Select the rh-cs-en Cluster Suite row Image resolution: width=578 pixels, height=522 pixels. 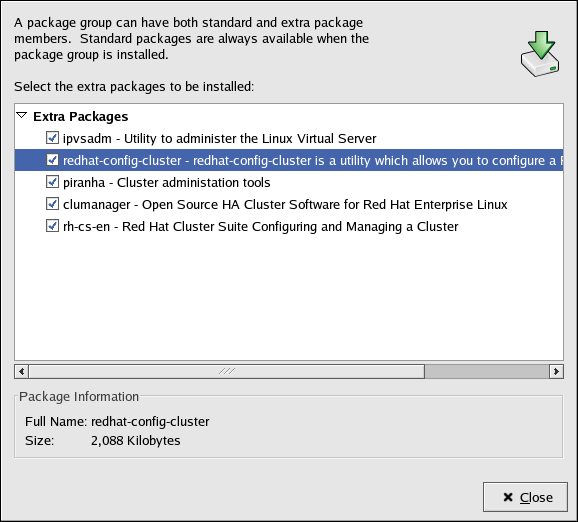[289, 226]
